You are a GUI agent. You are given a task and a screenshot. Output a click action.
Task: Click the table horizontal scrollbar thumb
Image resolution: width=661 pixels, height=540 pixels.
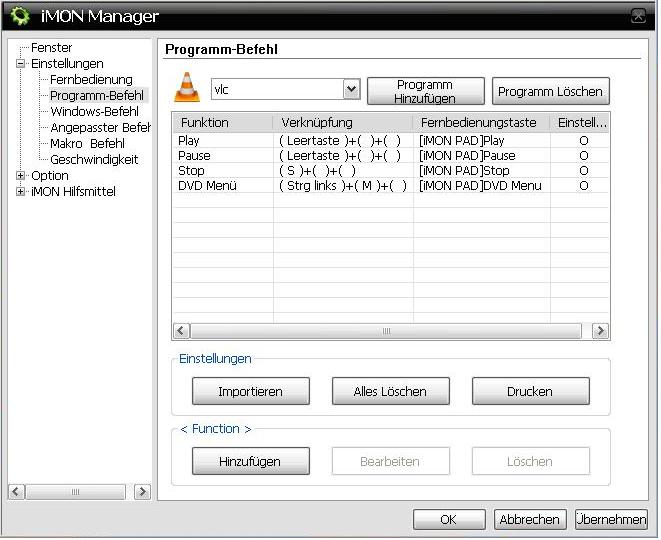(386, 331)
